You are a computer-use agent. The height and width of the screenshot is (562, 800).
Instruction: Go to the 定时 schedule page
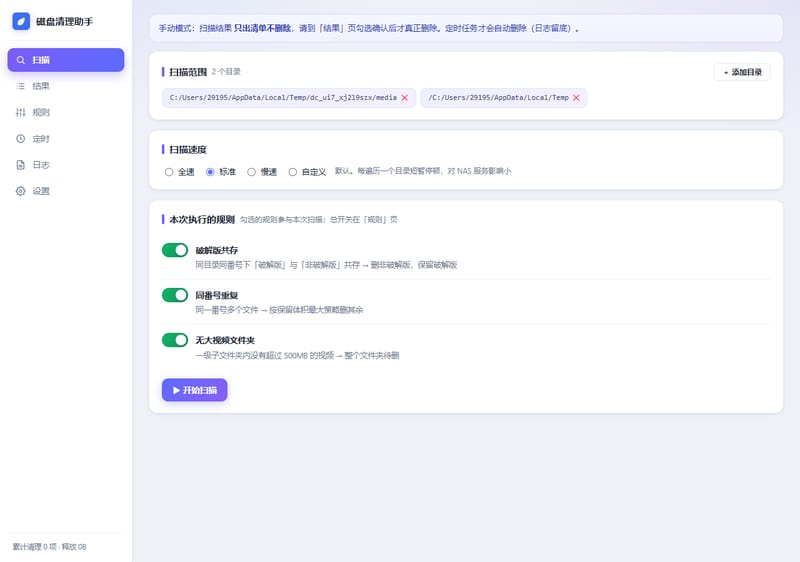[66, 139]
